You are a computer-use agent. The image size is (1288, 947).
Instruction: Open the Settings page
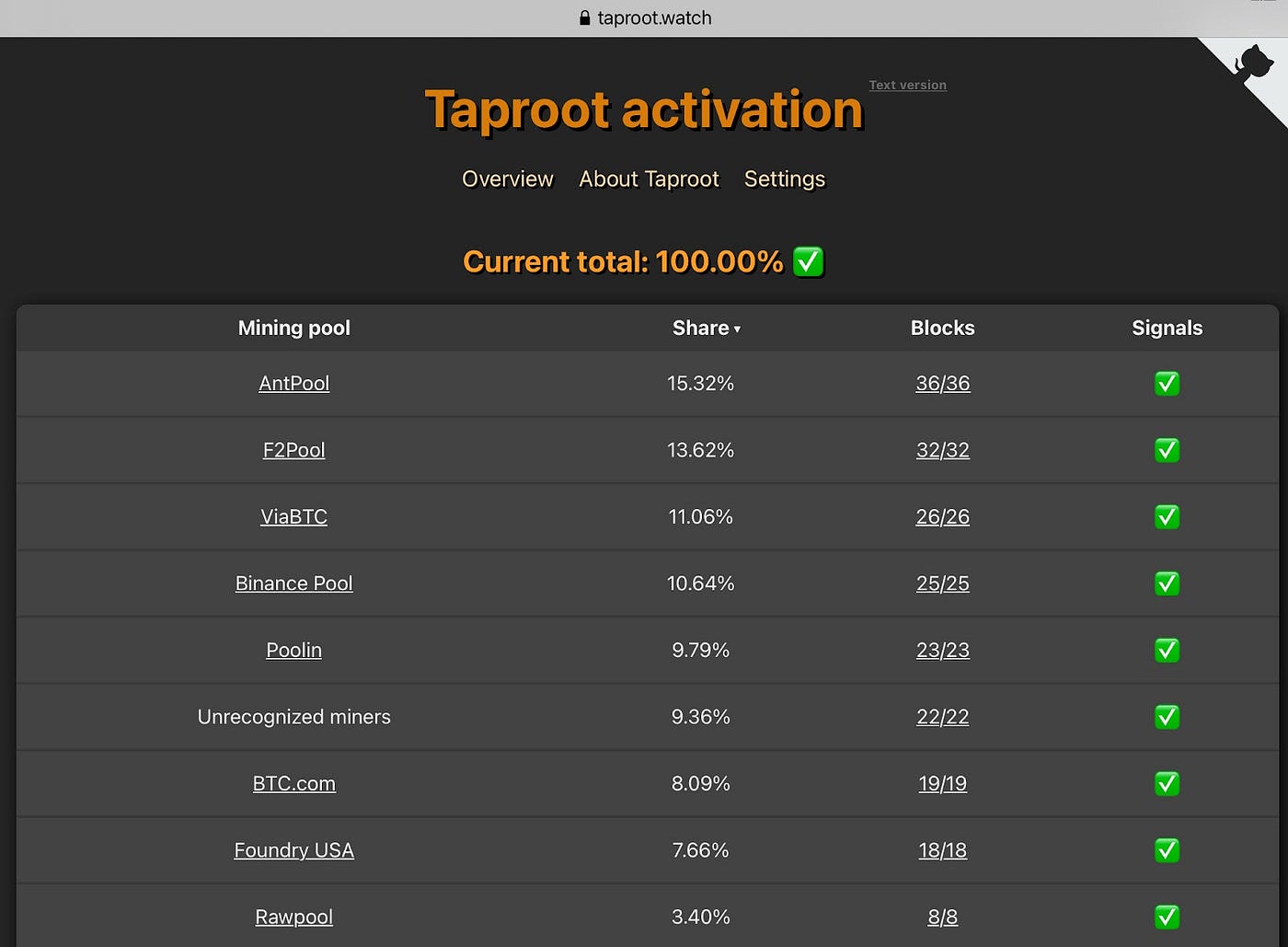pos(784,179)
